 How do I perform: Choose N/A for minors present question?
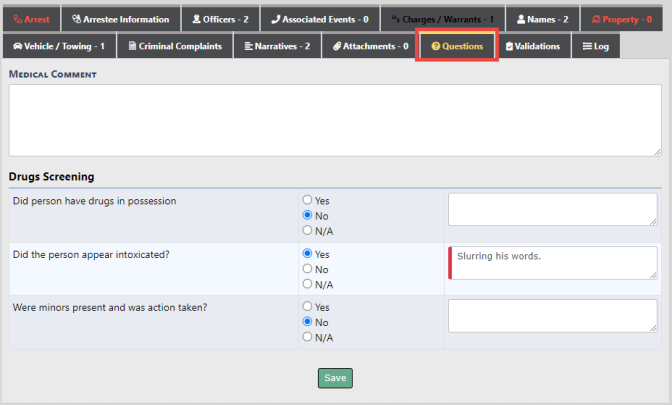pos(308,337)
